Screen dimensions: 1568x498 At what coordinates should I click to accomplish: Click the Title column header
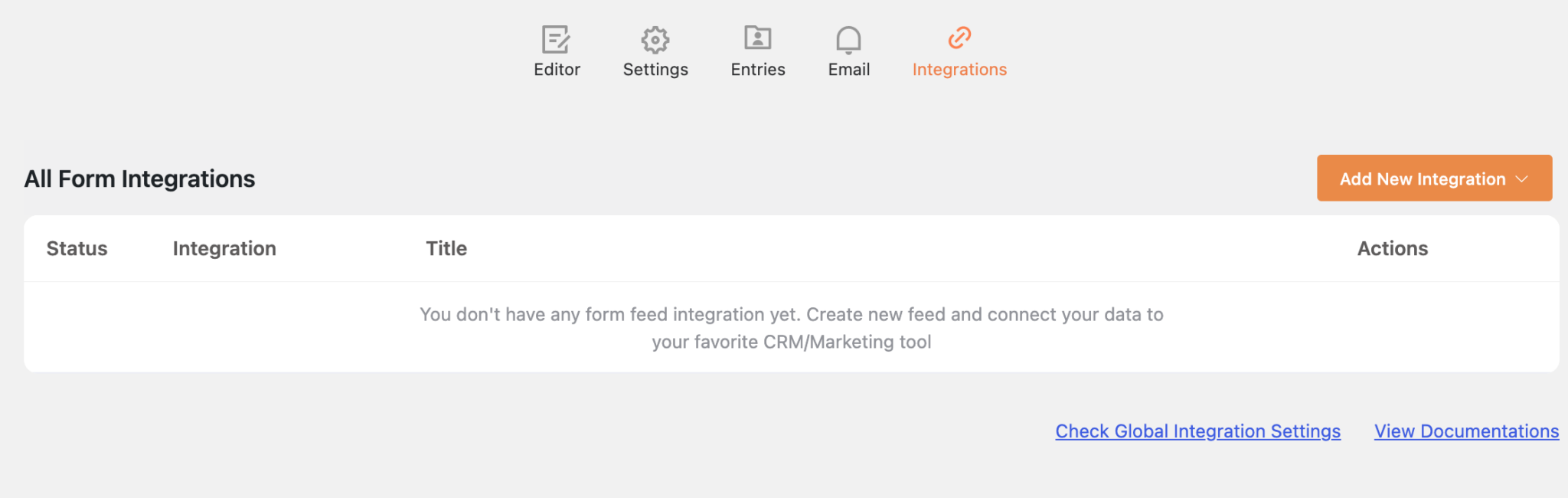446,248
